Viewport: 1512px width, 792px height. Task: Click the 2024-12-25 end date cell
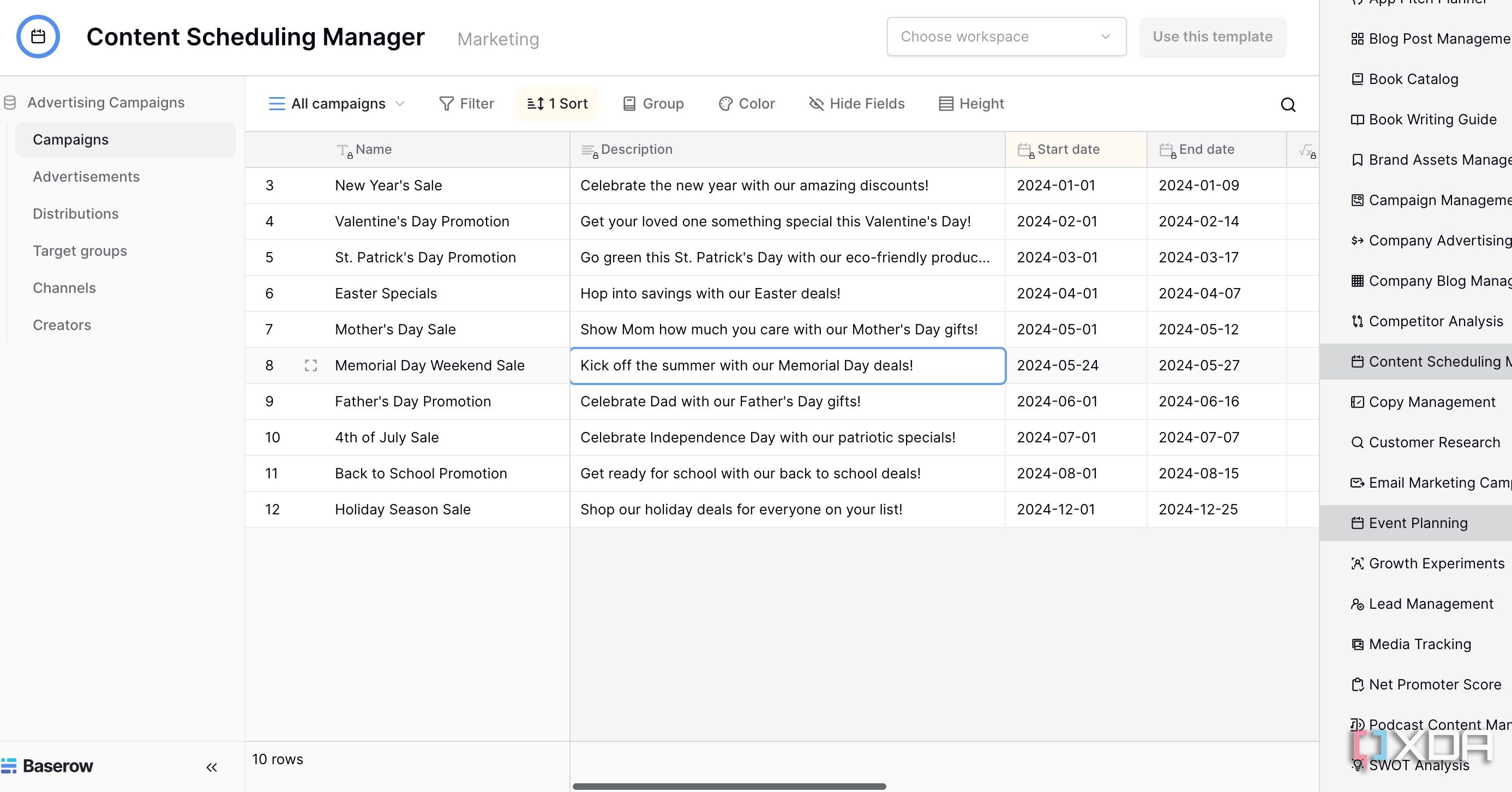pyautogui.click(x=1217, y=509)
